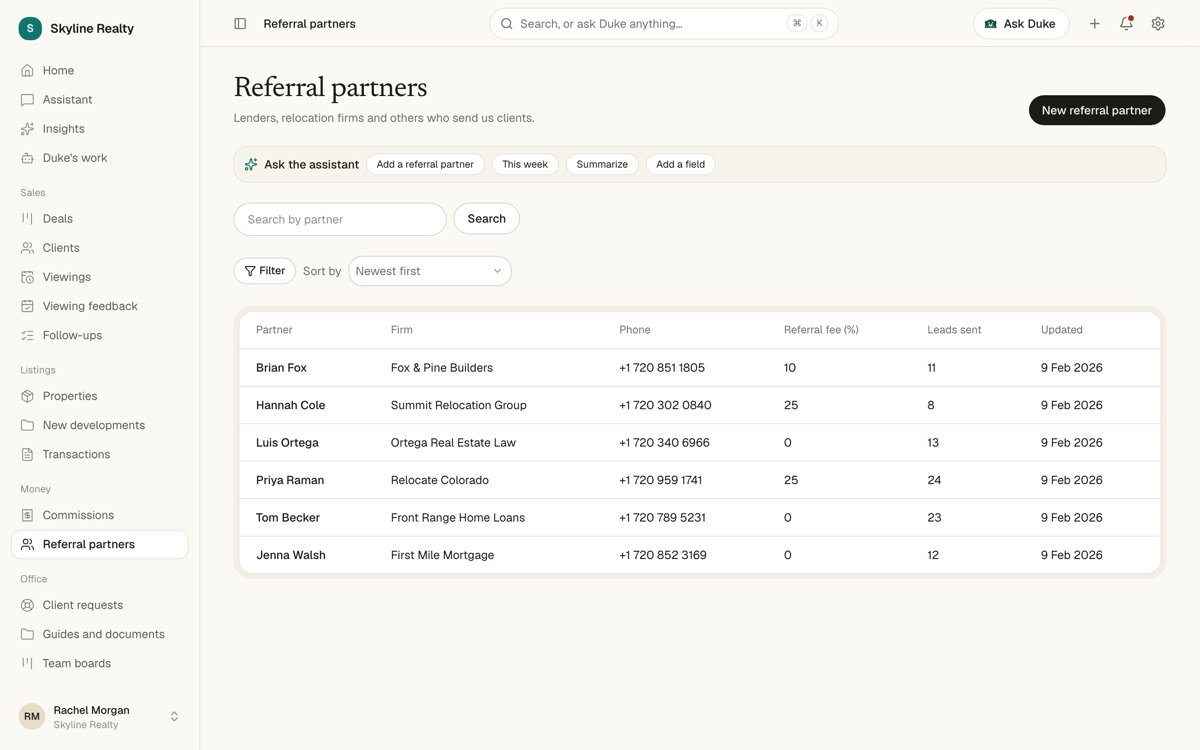Click the Skyline Realty logo badge

(x=30, y=28)
